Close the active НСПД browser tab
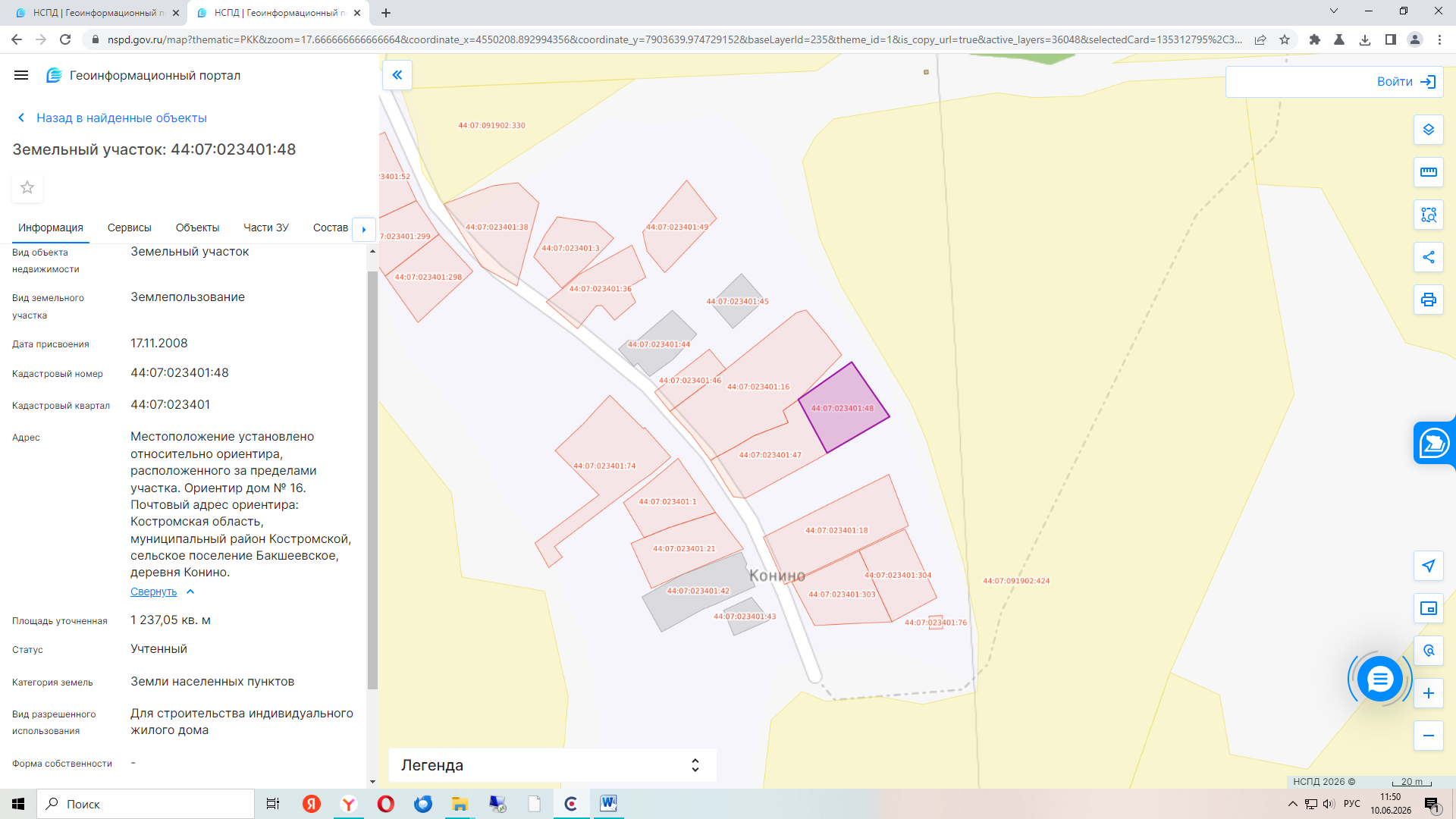1456x819 pixels. click(x=357, y=13)
